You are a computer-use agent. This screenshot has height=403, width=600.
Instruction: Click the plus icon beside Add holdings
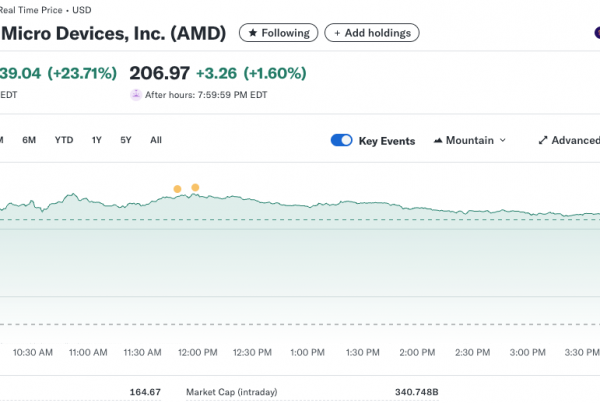click(336, 33)
